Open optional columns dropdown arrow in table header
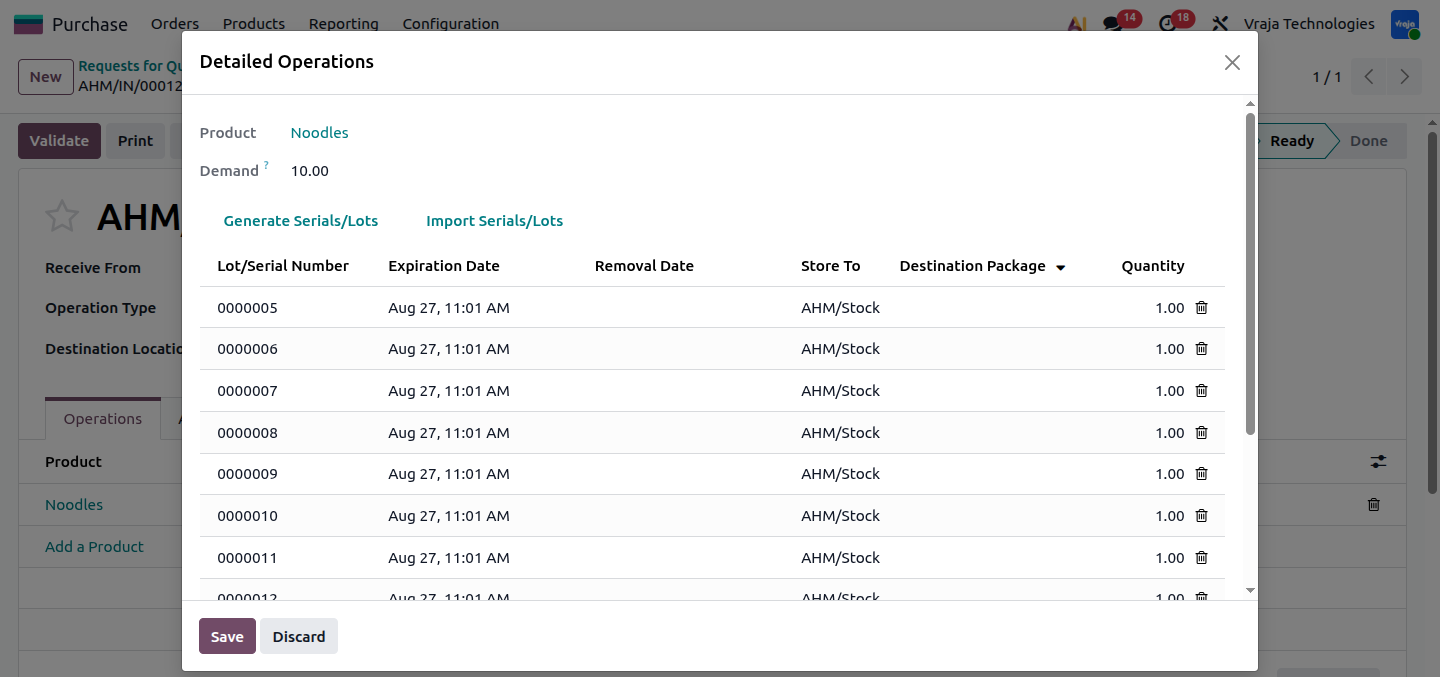This screenshot has height=677, width=1440. (x=1061, y=267)
